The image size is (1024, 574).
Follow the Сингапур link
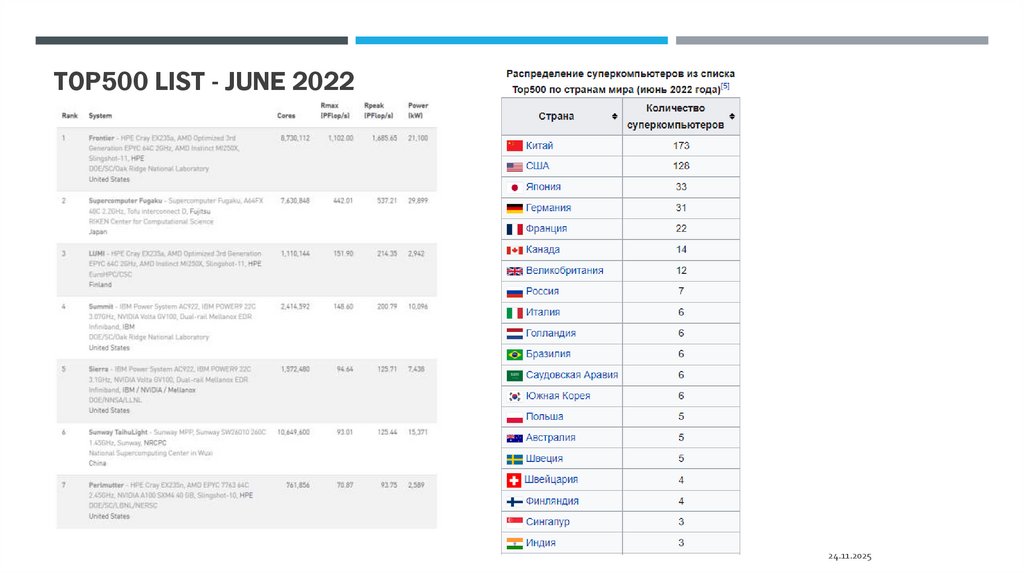[x=548, y=522]
